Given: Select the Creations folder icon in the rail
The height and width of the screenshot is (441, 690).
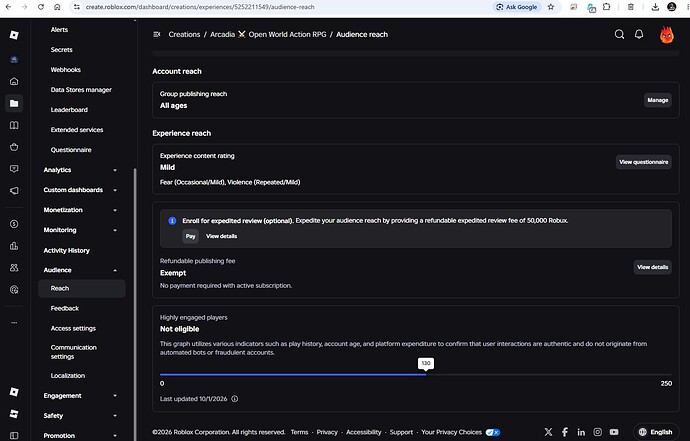Looking at the screenshot, I should (x=14, y=103).
